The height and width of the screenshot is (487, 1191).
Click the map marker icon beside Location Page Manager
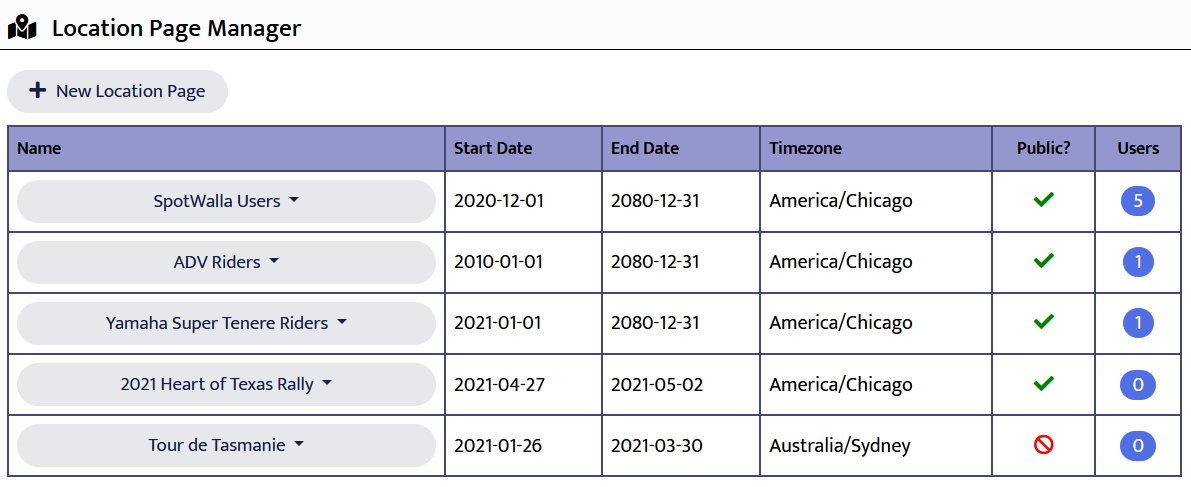(x=22, y=29)
